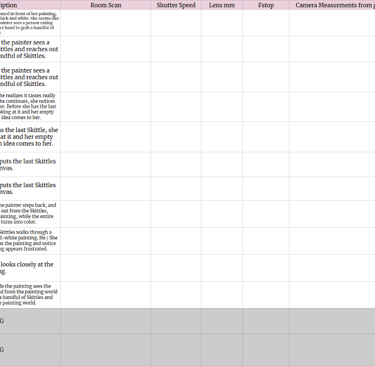Select Fstop cell in 'looks closely at the' row
The width and height of the screenshot is (375, 366).
point(266,268)
